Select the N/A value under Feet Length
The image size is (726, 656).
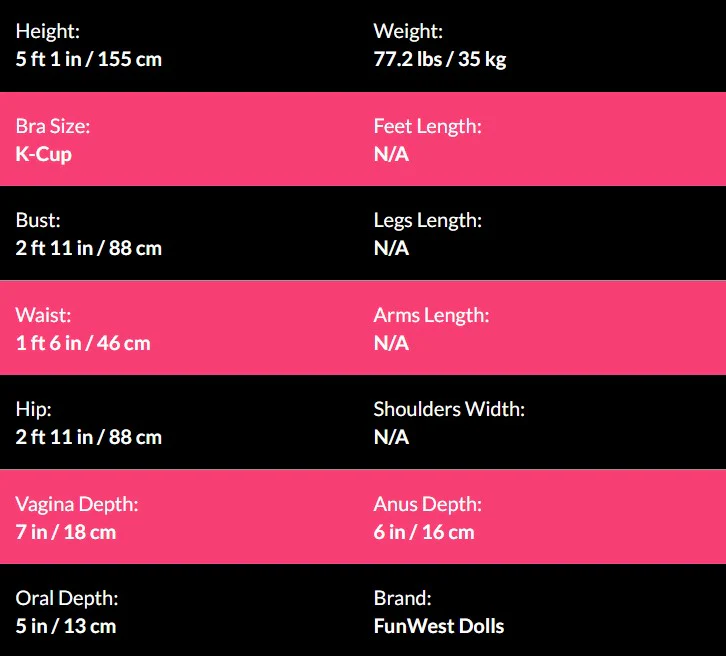coord(391,154)
